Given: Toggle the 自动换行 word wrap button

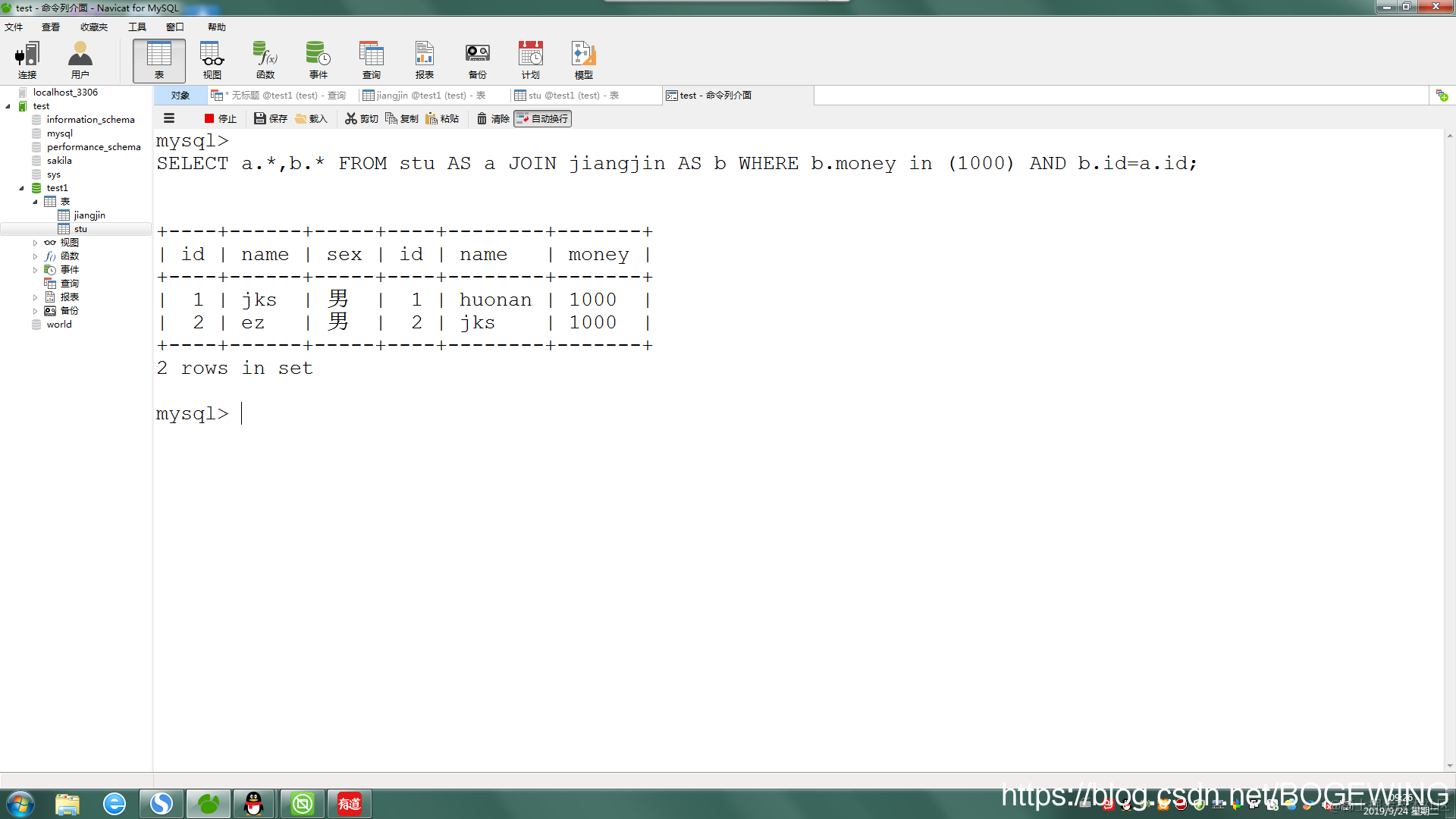Looking at the screenshot, I should [x=542, y=118].
